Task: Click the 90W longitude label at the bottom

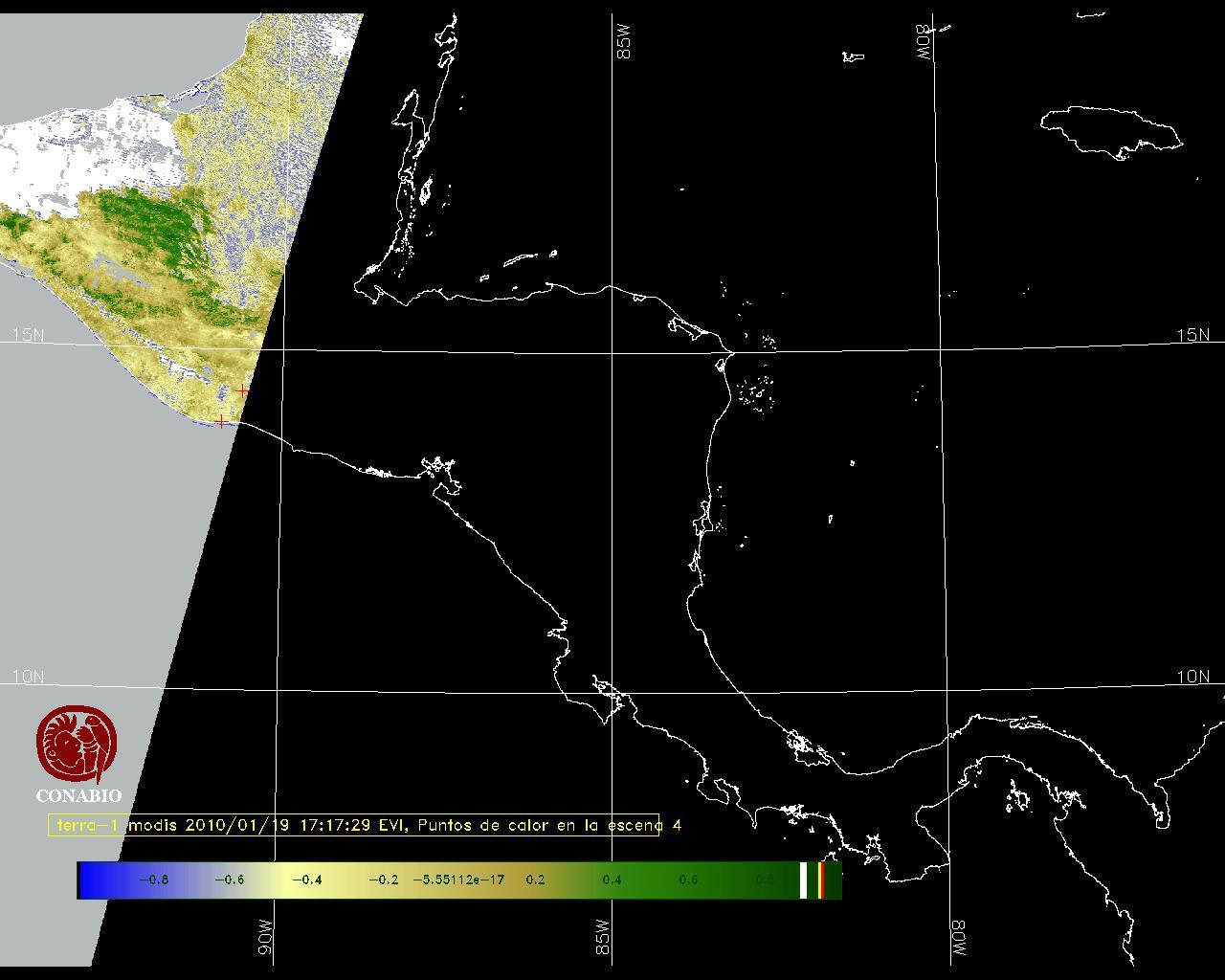Action: pos(265,936)
